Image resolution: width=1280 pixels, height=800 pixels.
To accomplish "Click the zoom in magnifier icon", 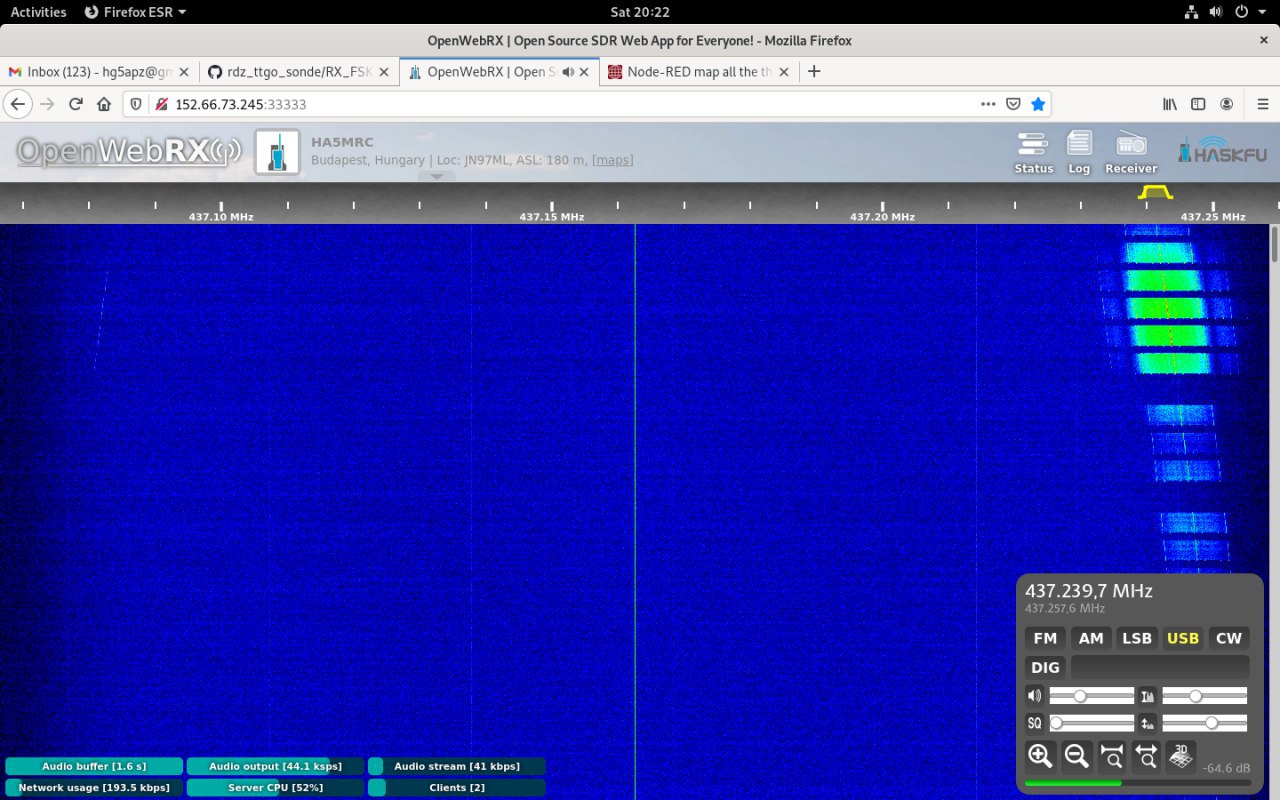I will pos(1040,756).
